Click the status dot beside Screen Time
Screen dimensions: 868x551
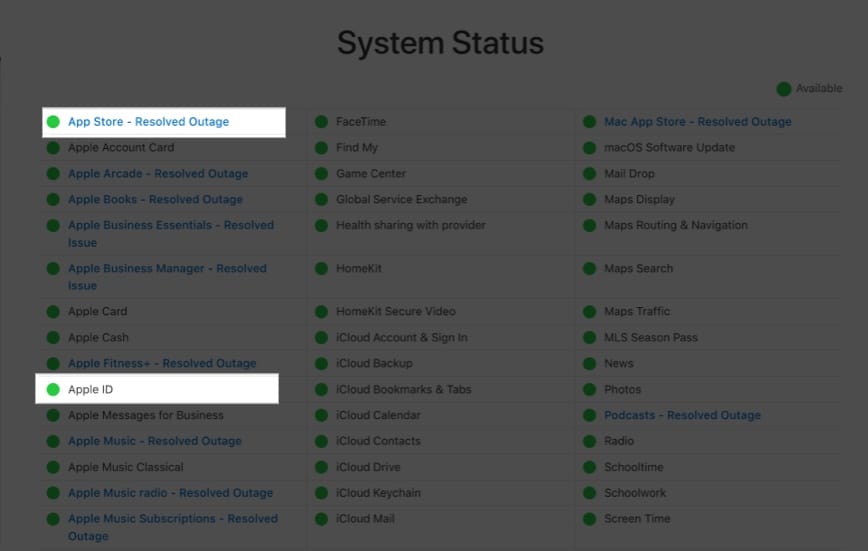(x=589, y=519)
